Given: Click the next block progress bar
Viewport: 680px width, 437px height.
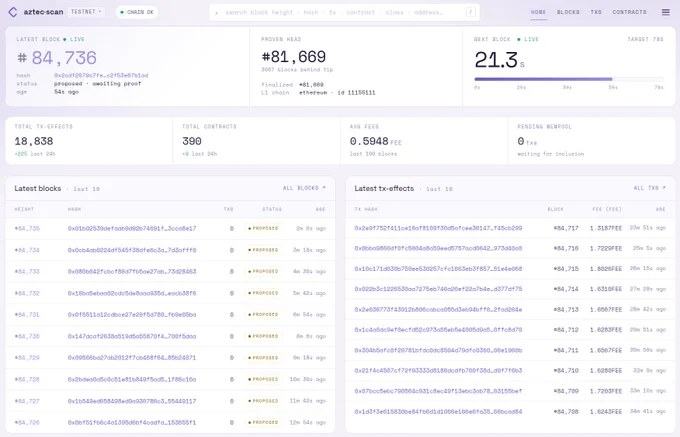Looking at the screenshot, I should [569, 79].
